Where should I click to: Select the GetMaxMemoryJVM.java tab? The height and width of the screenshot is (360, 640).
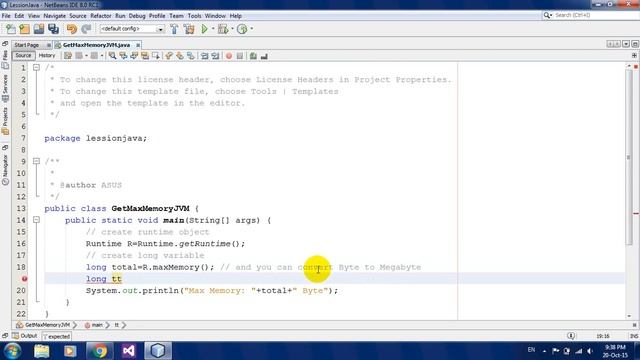click(x=96, y=45)
